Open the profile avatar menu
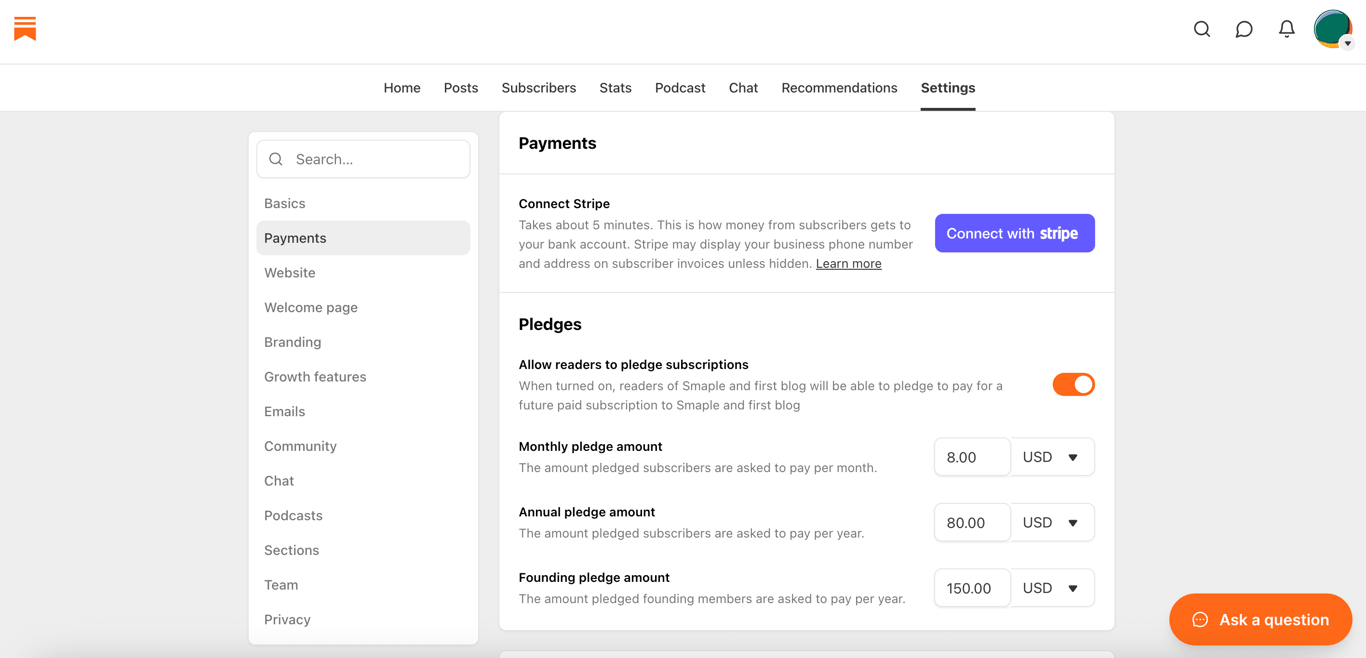Image resolution: width=1366 pixels, height=658 pixels. [1333, 29]
